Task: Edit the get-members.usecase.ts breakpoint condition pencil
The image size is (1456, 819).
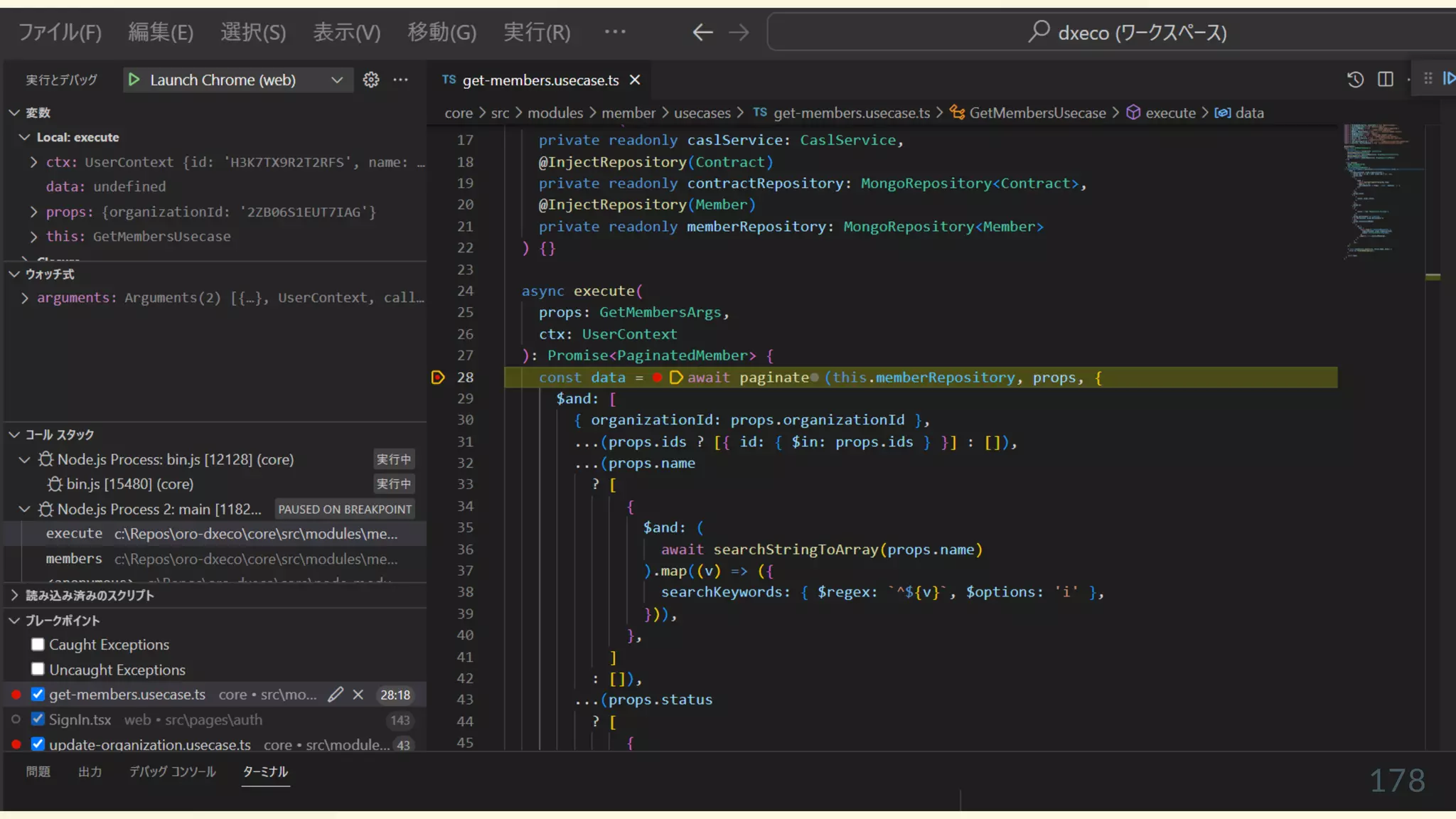Action: [336, 695]
